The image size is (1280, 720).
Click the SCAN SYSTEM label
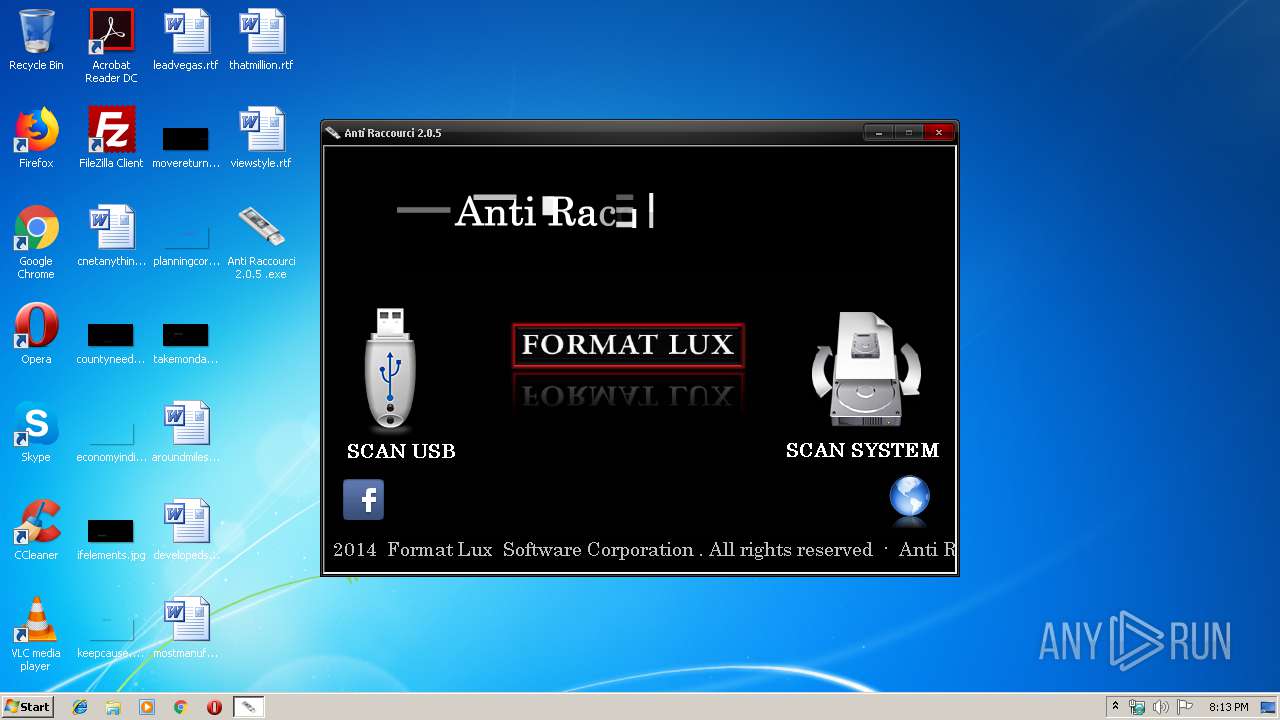point(862,450)
